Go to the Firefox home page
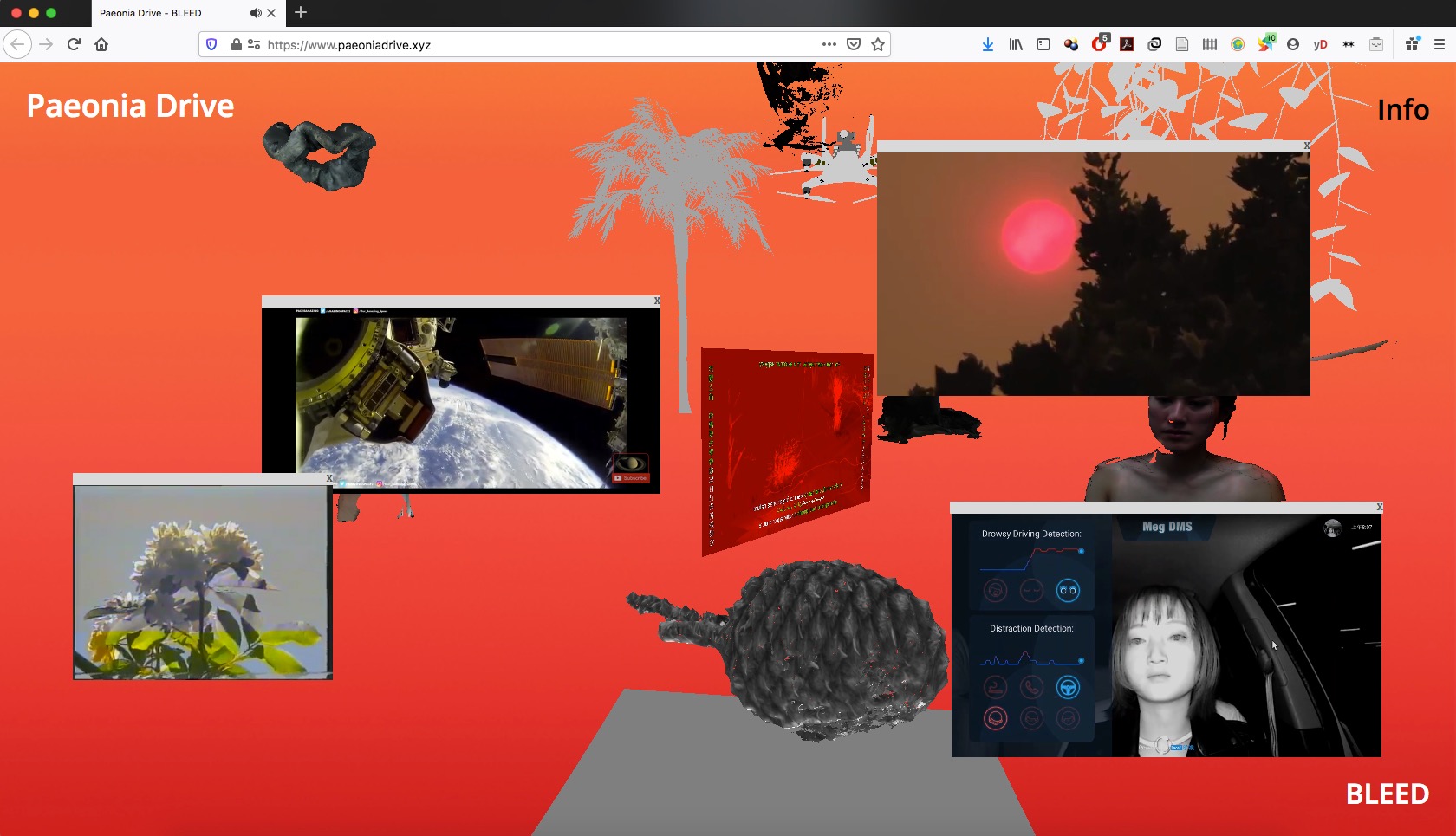The image size is (1456, 836). coord(101,44)
